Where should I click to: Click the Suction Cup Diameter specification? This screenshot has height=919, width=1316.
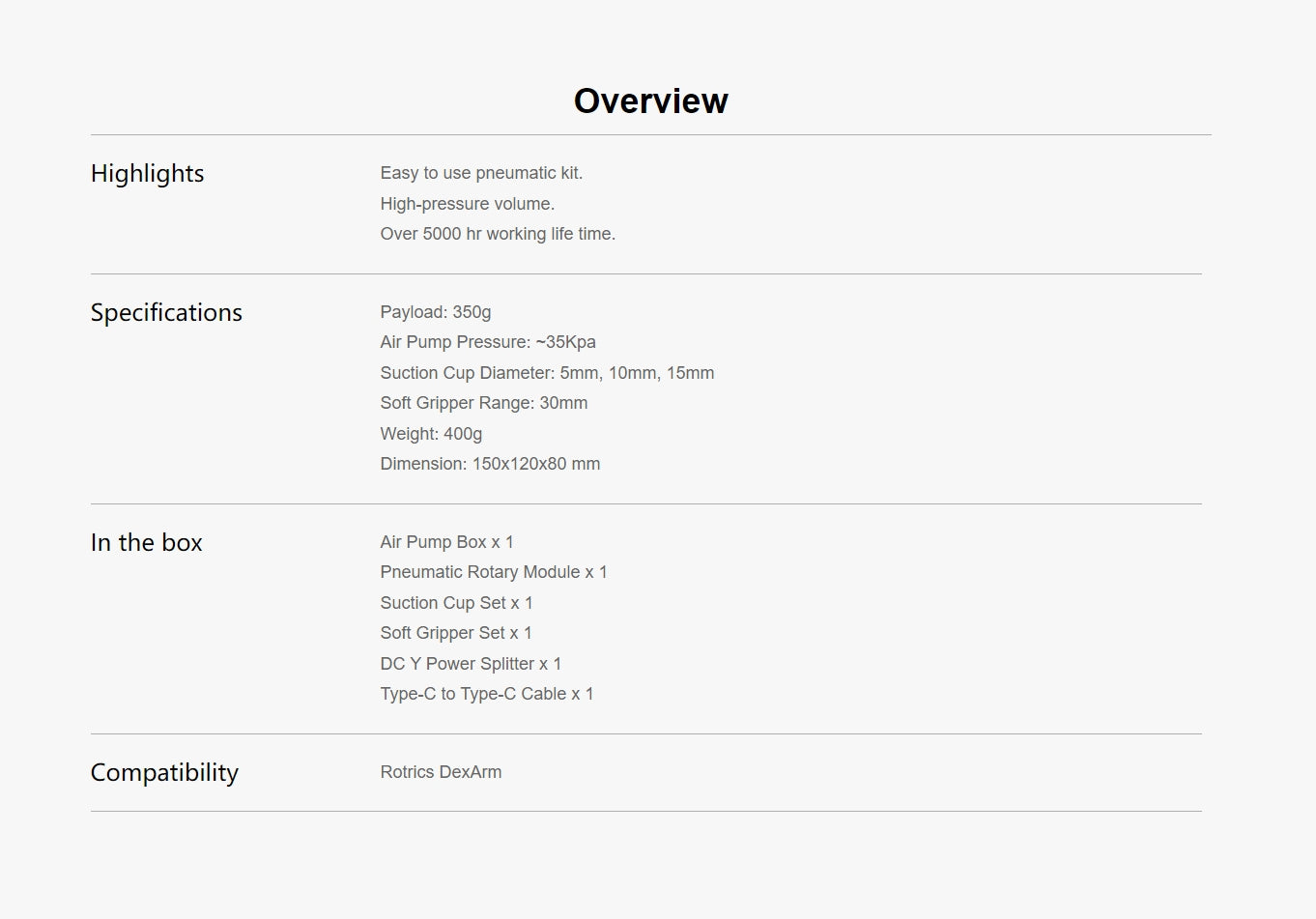[547, 373]
